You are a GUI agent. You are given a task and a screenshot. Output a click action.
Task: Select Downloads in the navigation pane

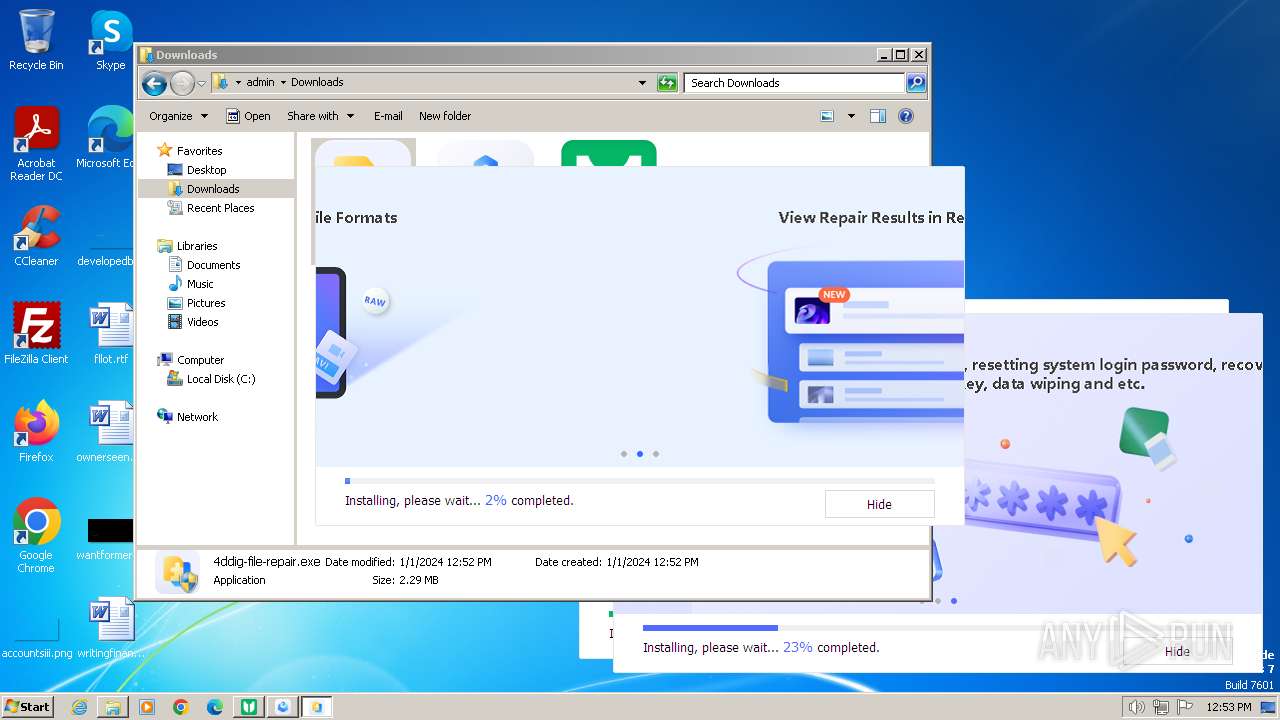(213, 189)
